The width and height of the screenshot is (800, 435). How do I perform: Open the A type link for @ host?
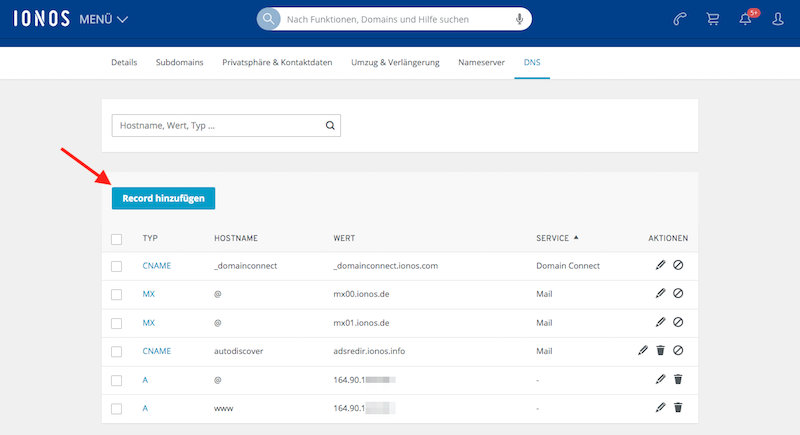coord(145,380)
